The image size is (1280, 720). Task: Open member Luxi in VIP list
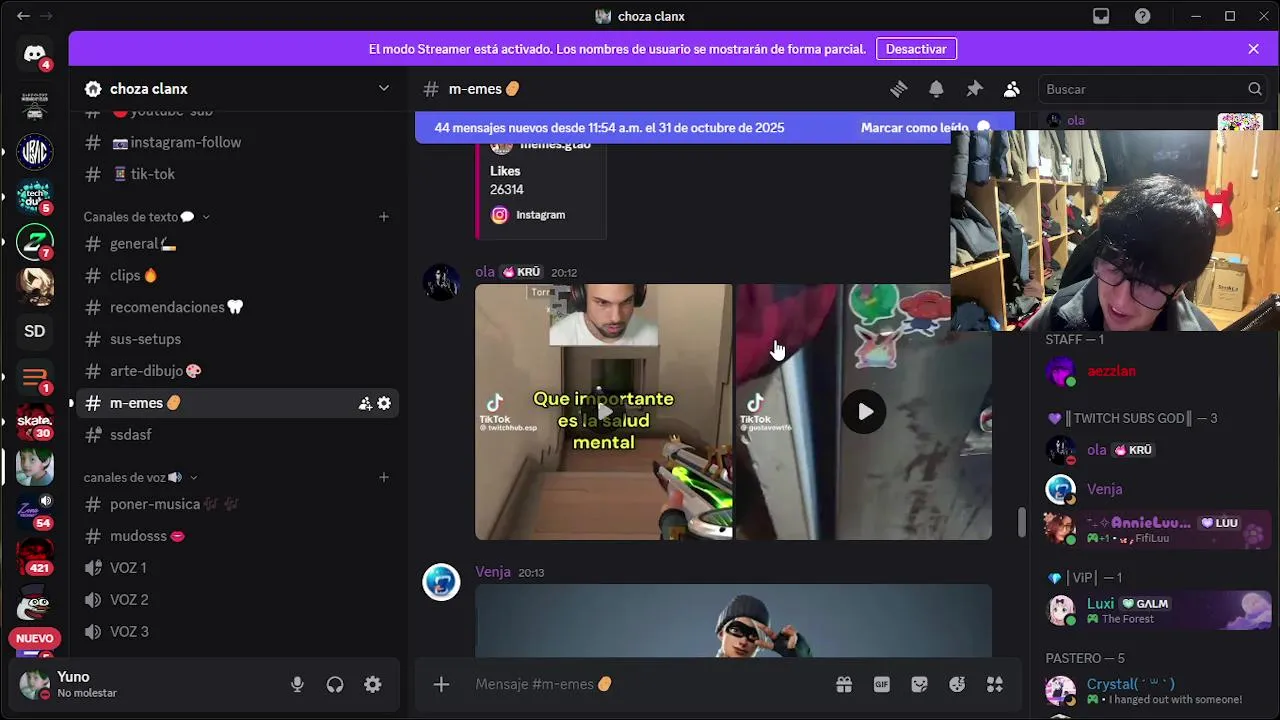pyautogui.click(x=1157, y=610)
